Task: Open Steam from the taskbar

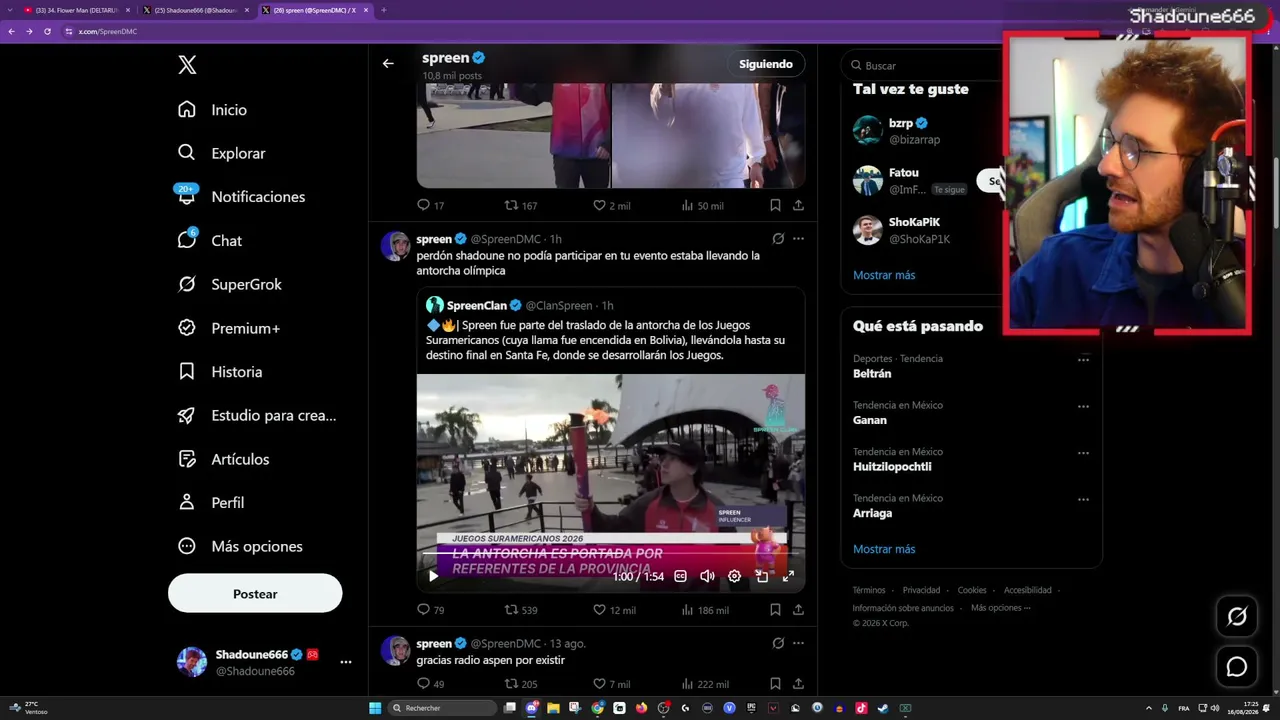Action: (883, 708)
